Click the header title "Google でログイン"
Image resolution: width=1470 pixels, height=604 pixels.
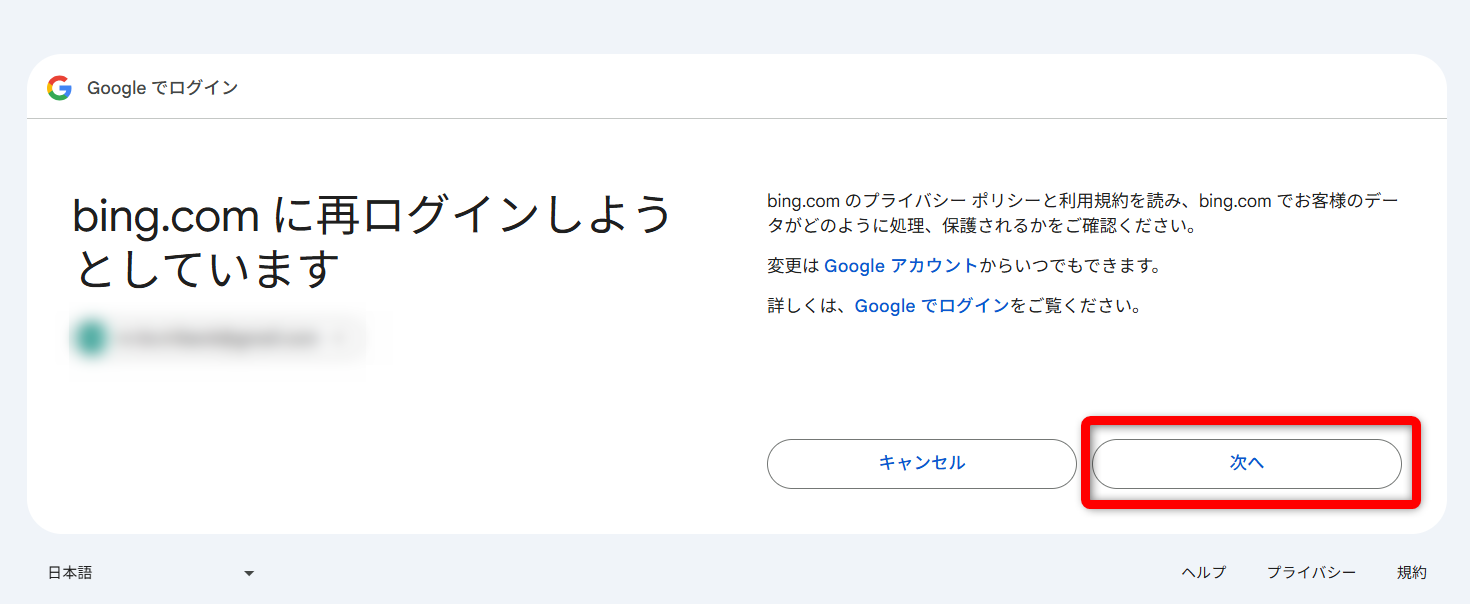pyautogui.click(x=162, y=88)
